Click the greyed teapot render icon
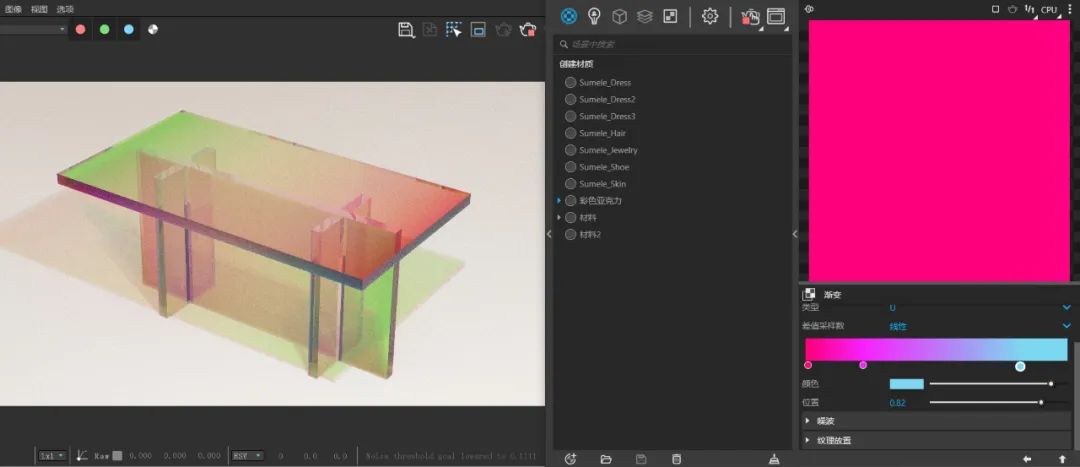 [503, 30]
